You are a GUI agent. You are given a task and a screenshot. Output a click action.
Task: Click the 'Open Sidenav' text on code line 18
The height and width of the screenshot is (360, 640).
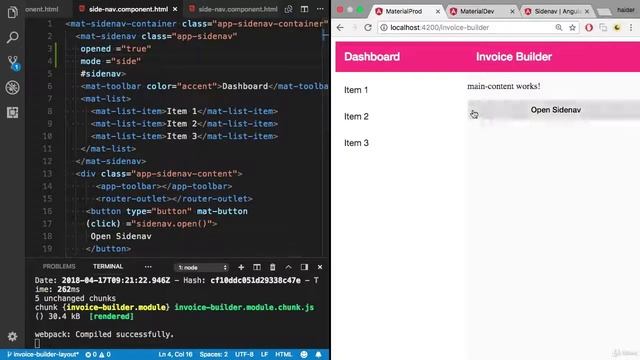click(x=121, y=236)
